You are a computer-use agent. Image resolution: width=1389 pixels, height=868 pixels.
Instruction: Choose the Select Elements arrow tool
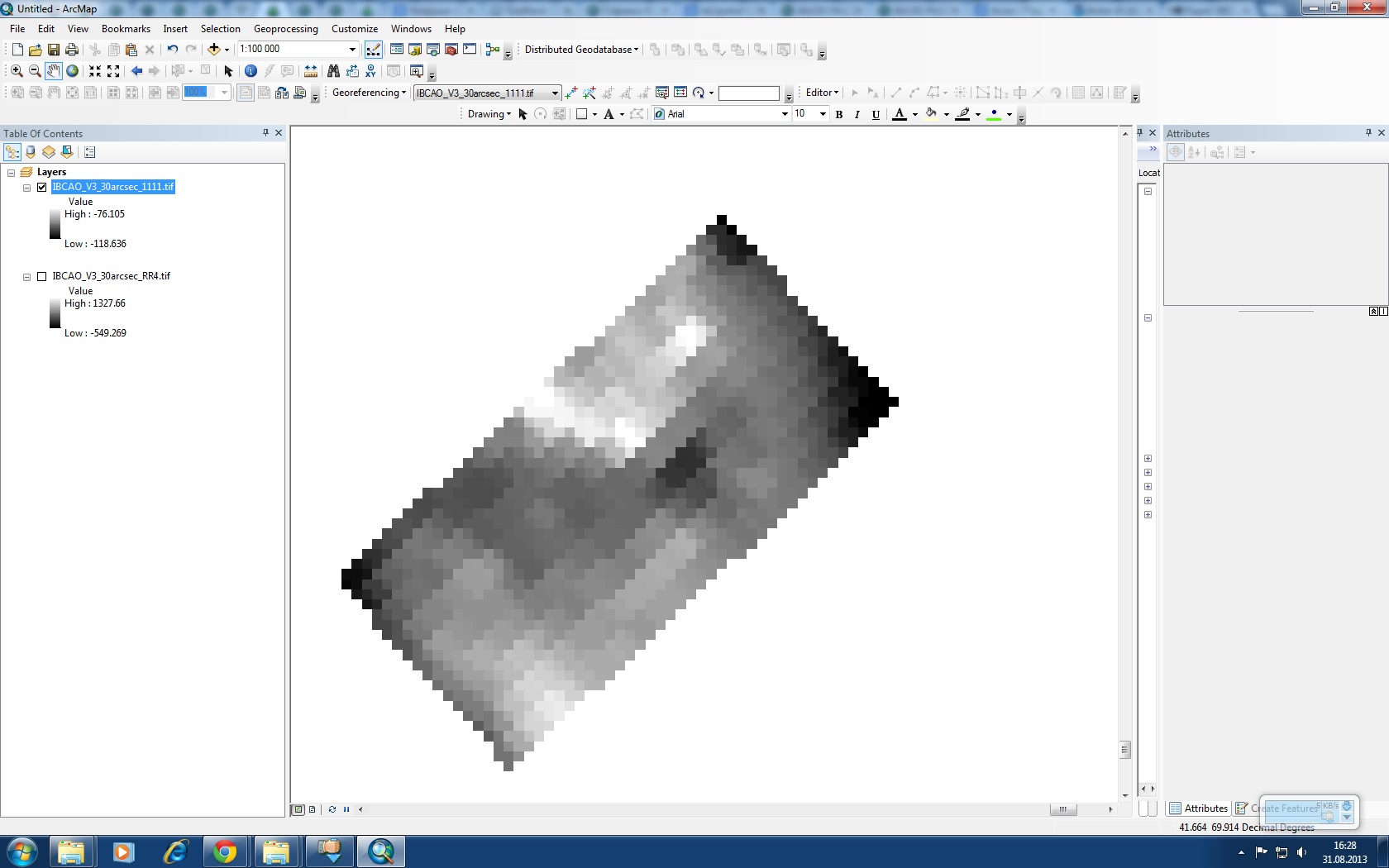point(229,71)
